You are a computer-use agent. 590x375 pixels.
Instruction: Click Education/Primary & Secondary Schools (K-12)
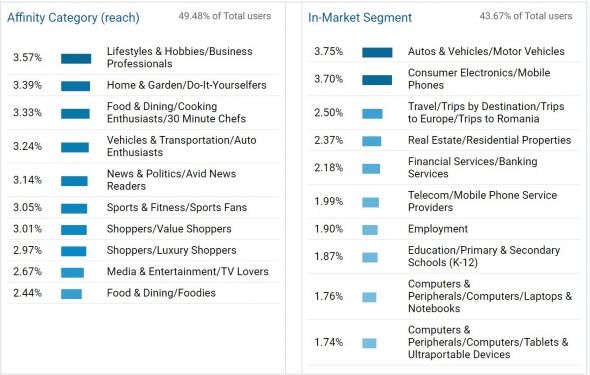484,256
